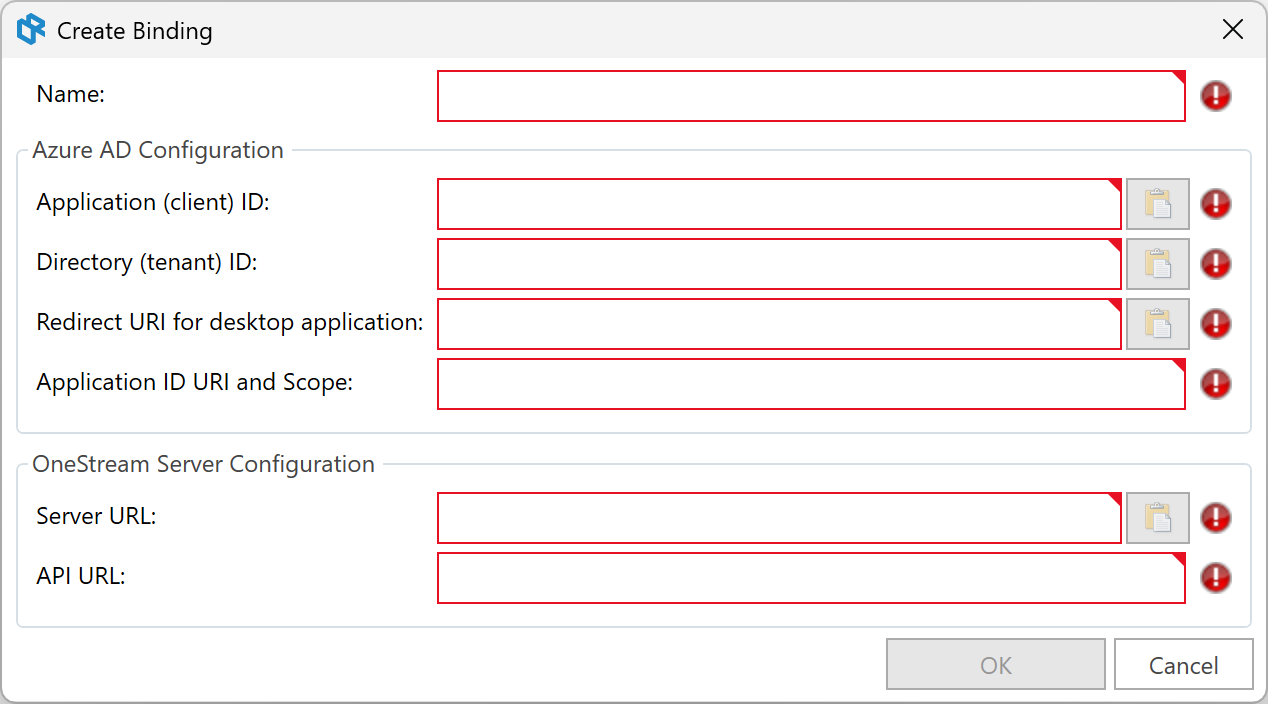Select the Directory (tenant) ID field

[x=779, y=264]
